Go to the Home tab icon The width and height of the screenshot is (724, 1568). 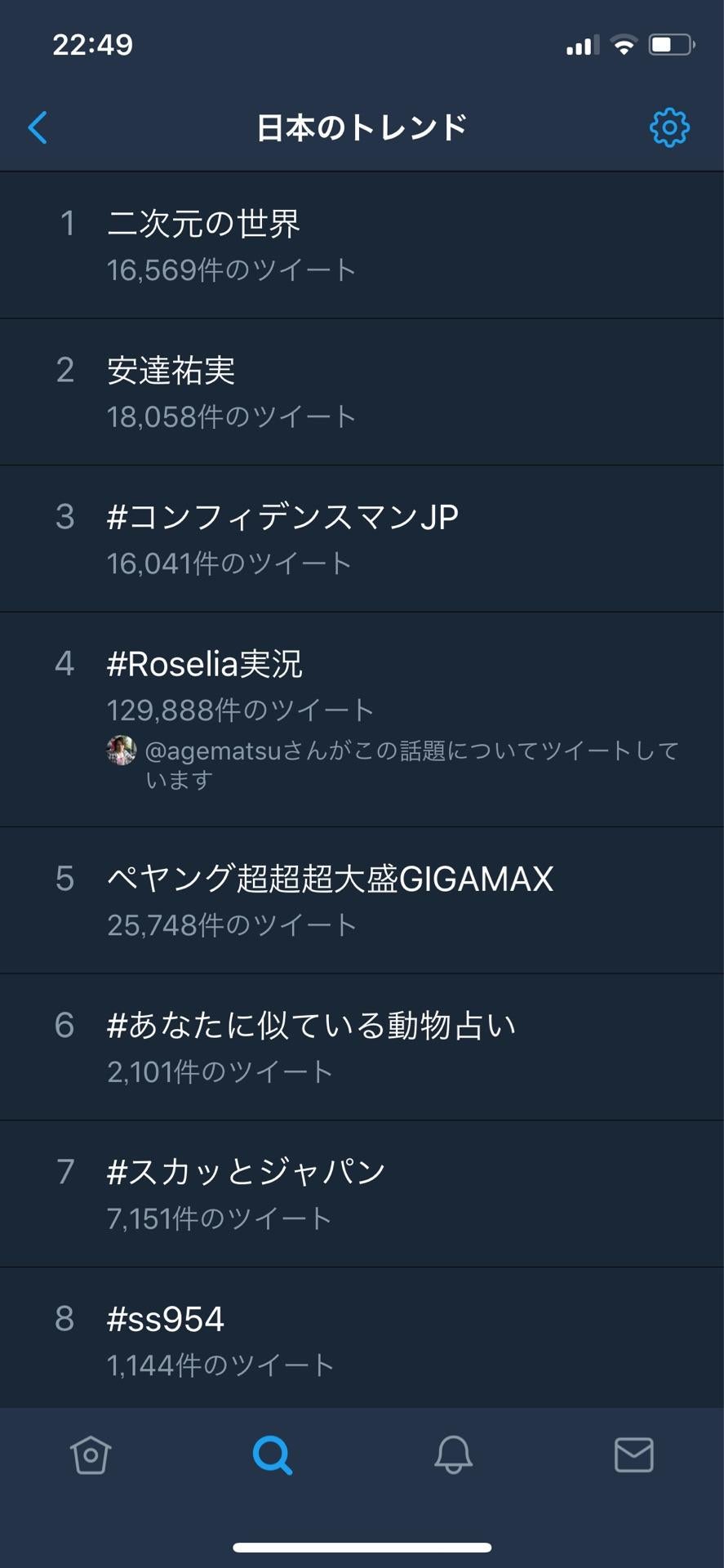tap(91, 1454)
